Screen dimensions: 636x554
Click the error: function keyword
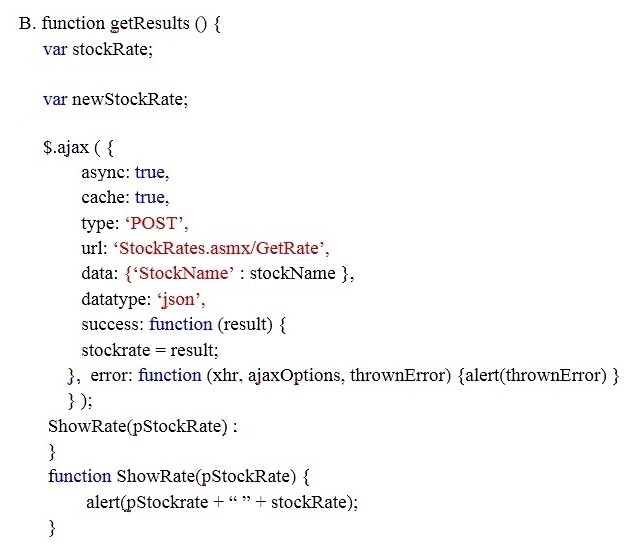pos(146,375)
